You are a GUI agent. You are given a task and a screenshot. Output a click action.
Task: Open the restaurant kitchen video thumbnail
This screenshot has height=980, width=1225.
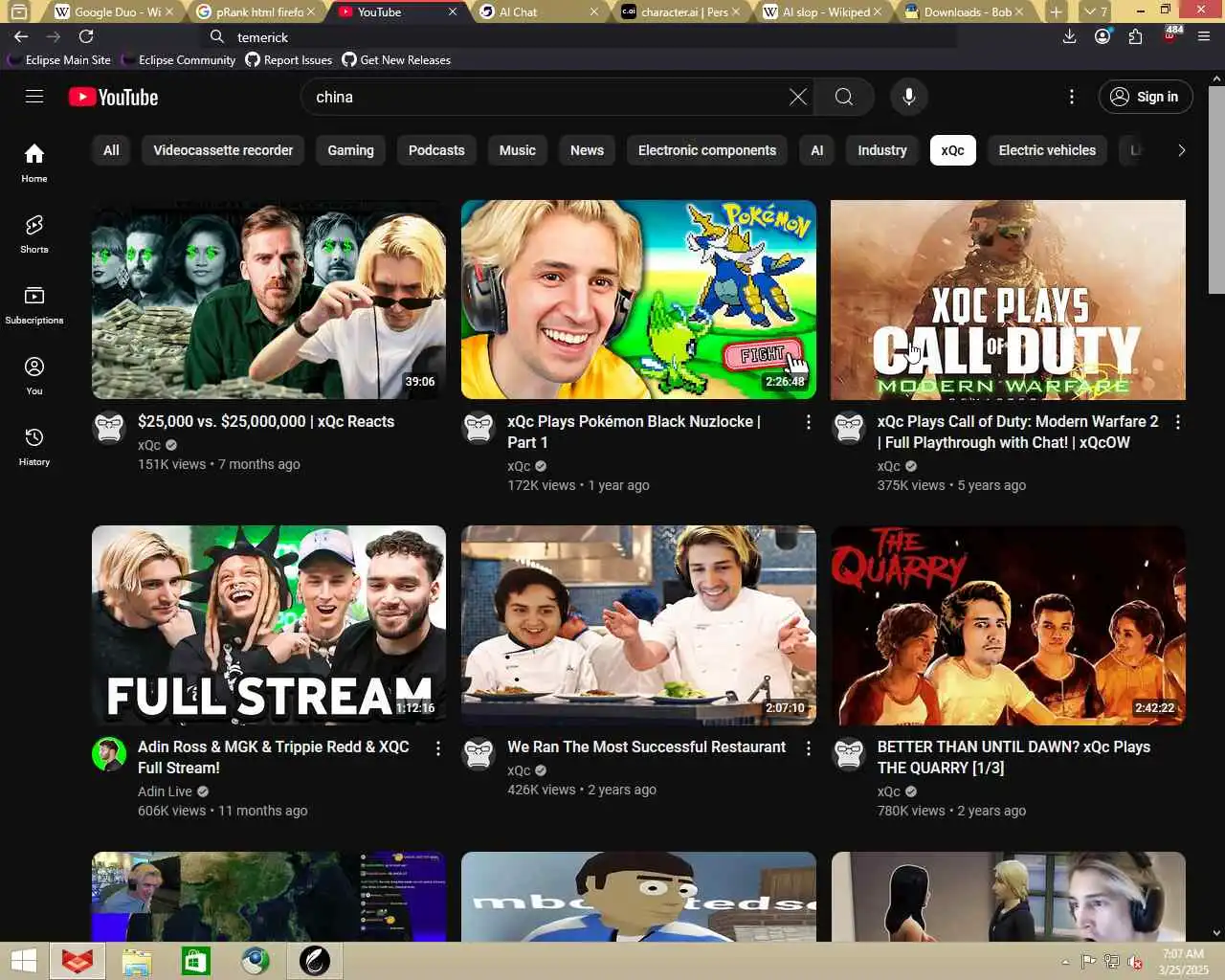coord(638,625)
